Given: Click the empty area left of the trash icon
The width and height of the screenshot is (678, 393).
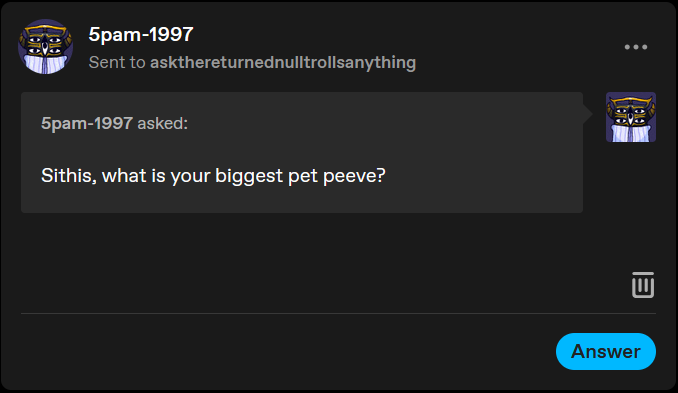Looking at the screenshot, I should (x=324, y=284).
